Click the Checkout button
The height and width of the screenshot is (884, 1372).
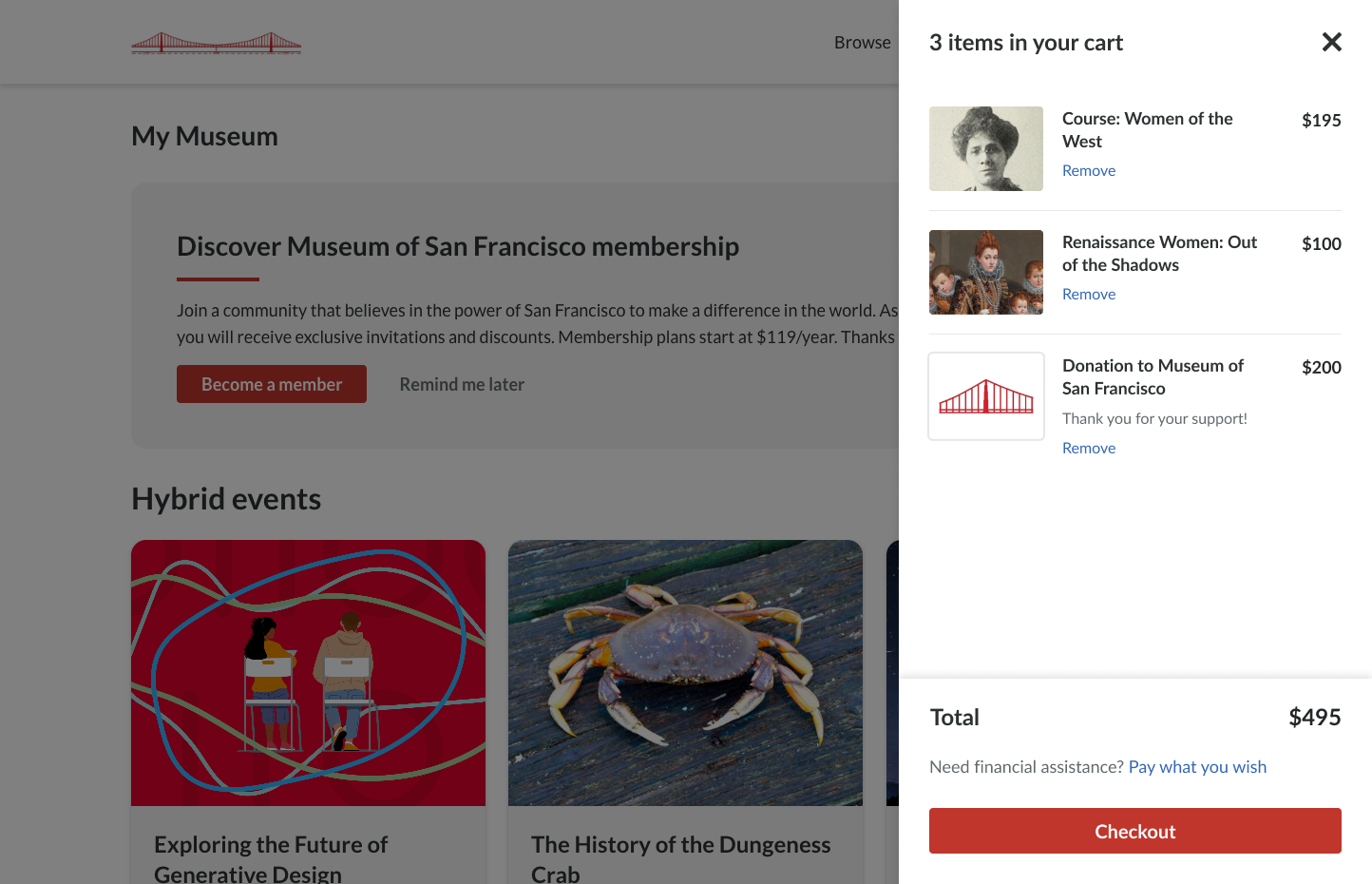[1134, 830]
